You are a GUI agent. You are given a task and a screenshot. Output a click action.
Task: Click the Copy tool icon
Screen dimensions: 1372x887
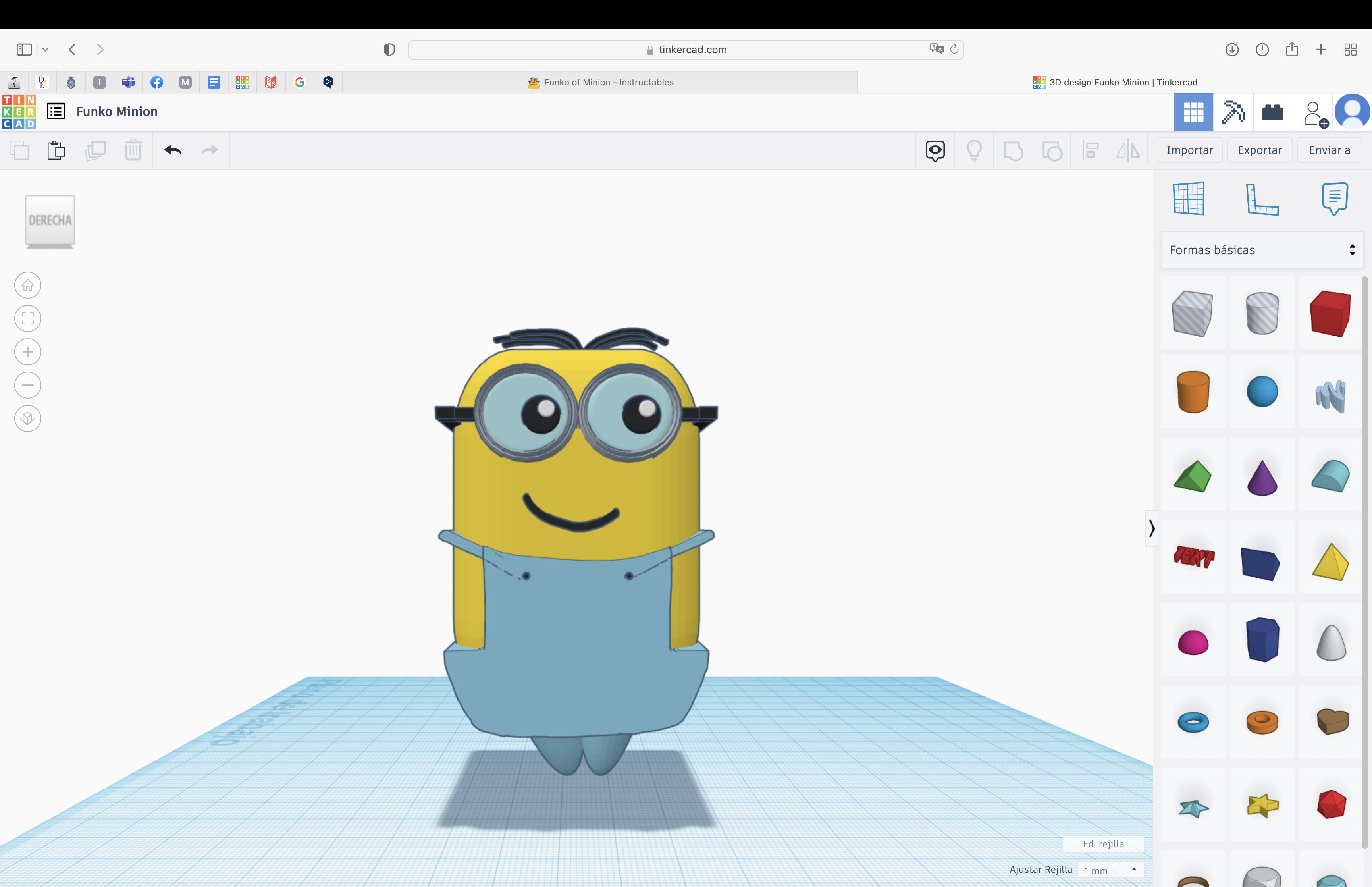(x=19, y=150)
